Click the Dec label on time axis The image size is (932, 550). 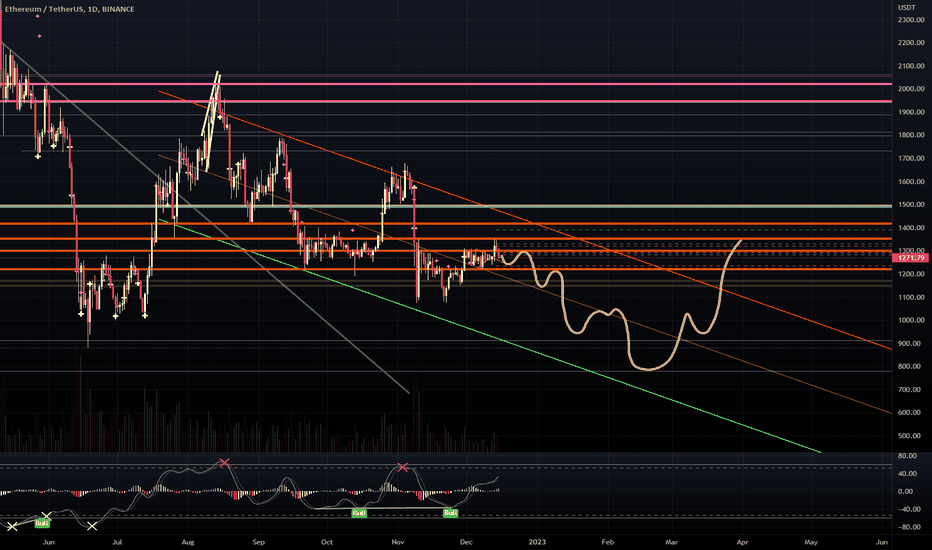(467, 542)
